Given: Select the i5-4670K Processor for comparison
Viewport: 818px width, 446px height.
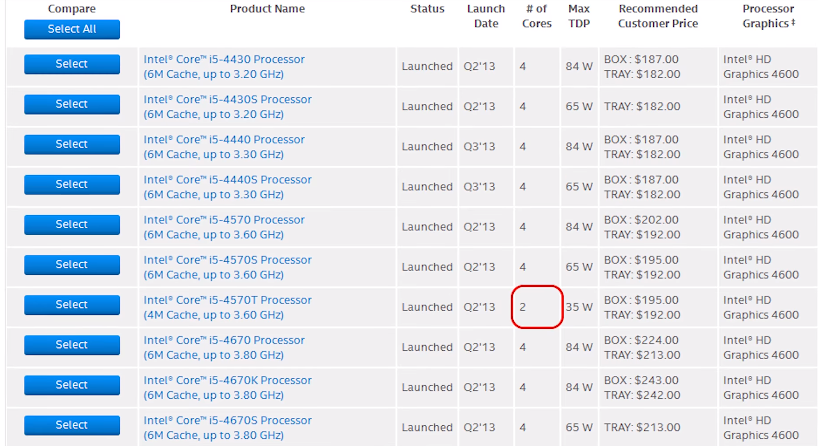Looking at the screenshot, I should (x=72, y=385).
